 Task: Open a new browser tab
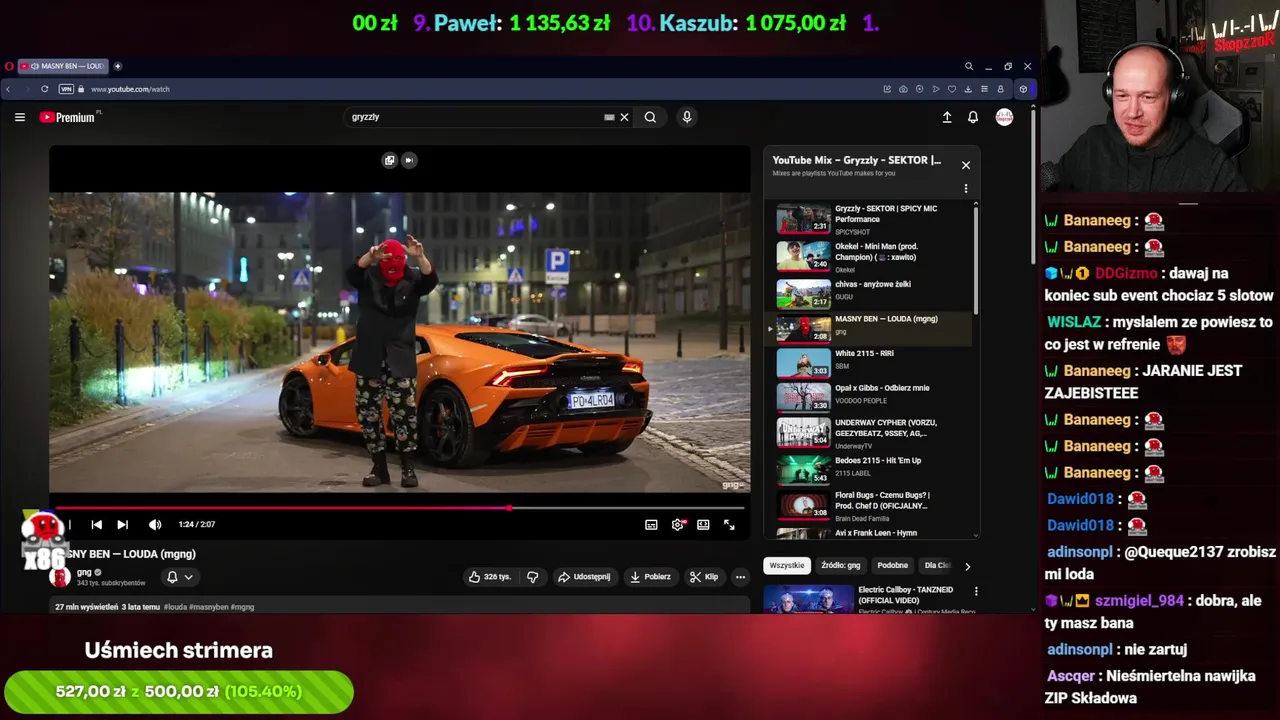click(x=117, y=66)
